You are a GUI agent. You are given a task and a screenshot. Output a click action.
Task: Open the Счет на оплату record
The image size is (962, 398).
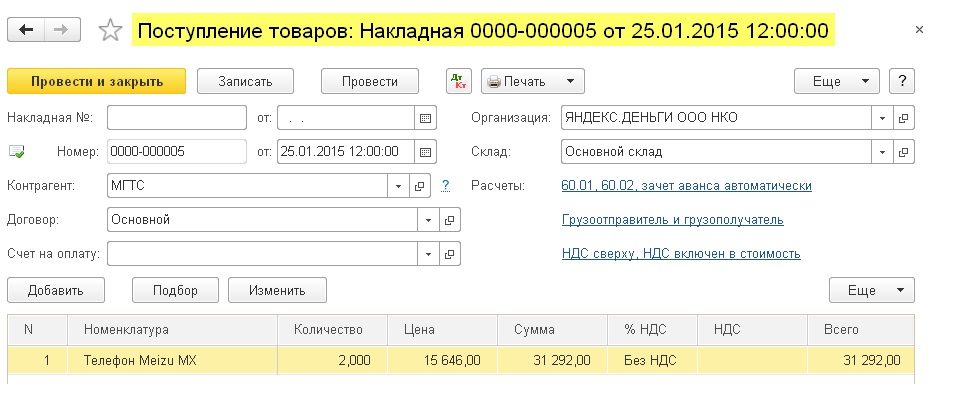450,253
